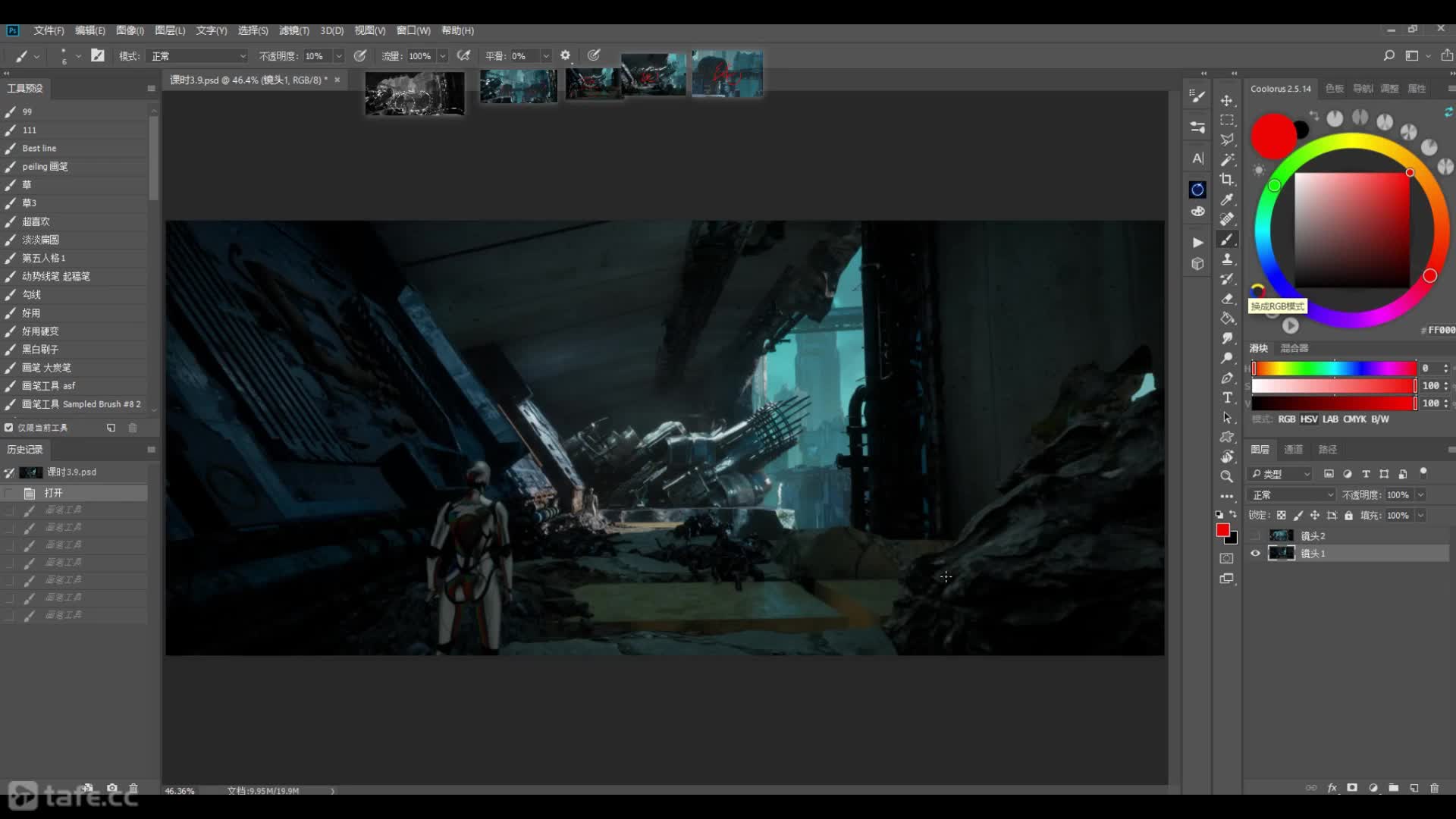Select the Rotate View hand tool
Screen dimensions: 1456x819
point(1226,457)
